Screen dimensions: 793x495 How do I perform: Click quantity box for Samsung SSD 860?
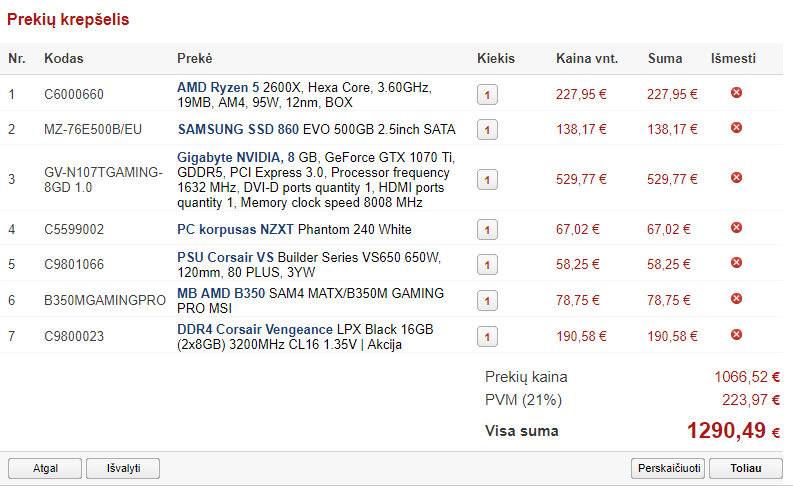point(487,129)
